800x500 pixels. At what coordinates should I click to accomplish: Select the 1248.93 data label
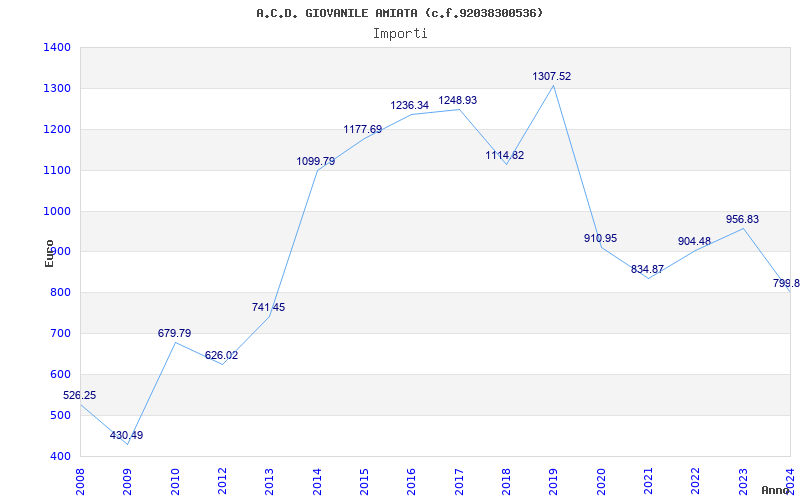click(x=458, y=100)
